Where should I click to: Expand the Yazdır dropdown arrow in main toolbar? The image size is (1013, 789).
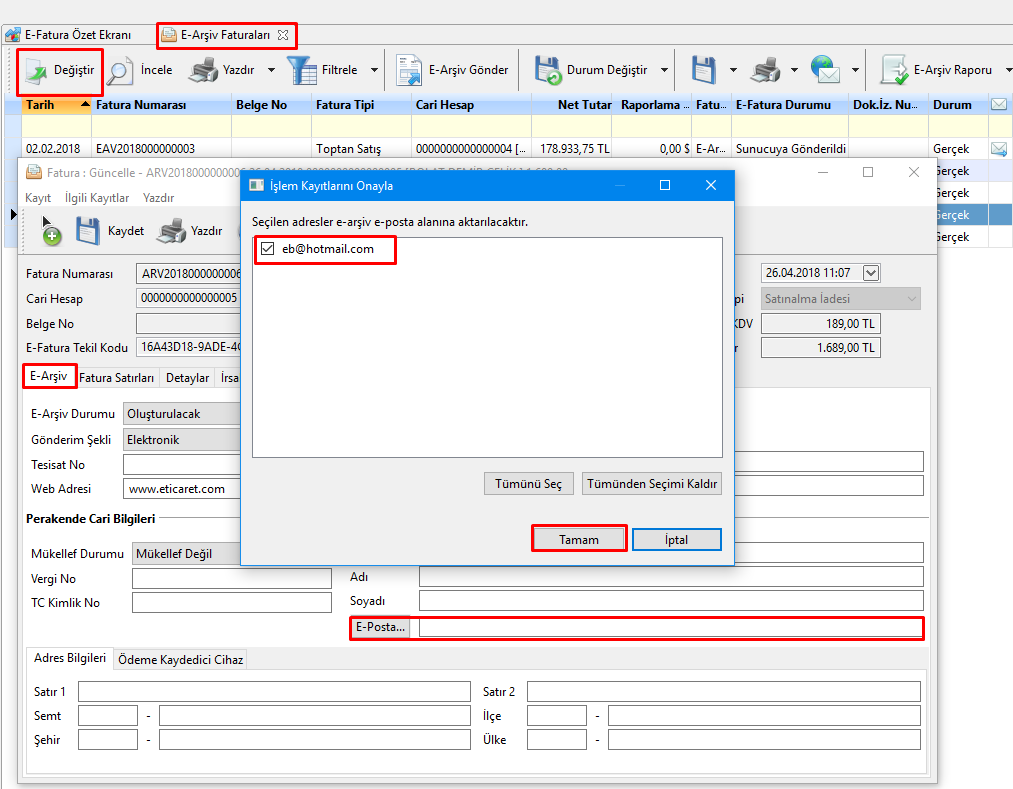pos(271,71)
